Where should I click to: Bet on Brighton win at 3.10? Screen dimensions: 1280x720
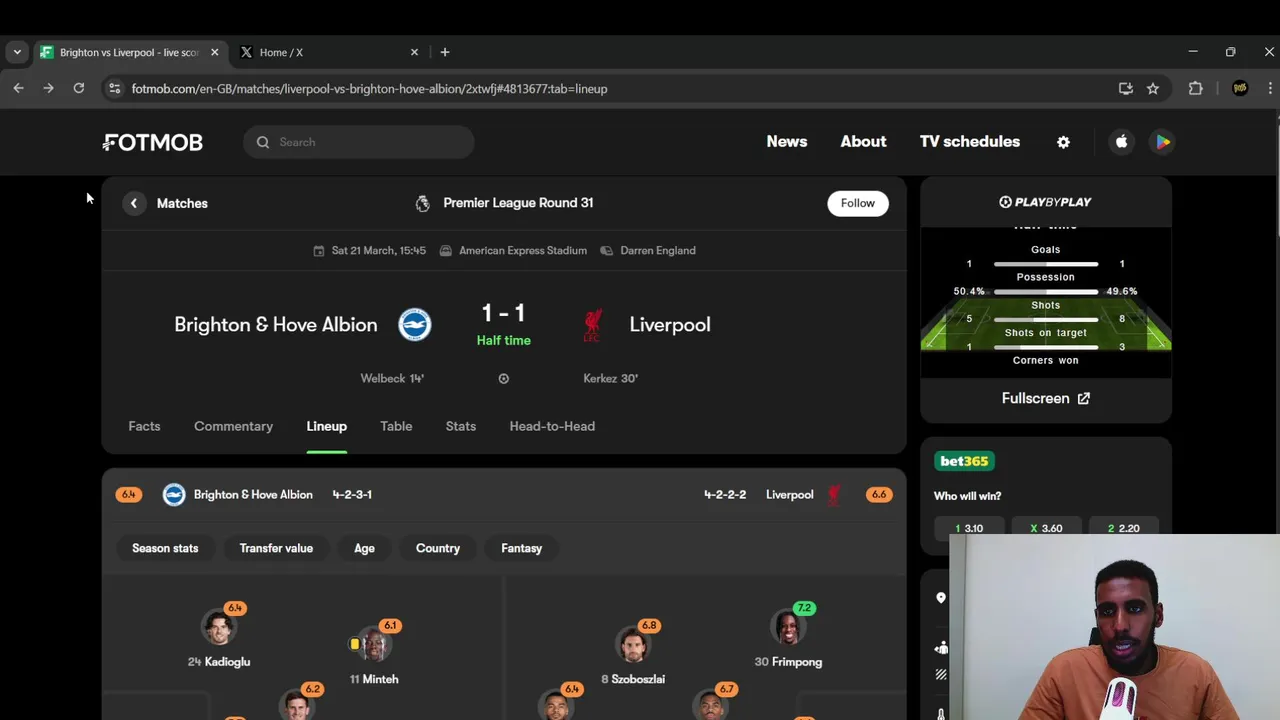[968, 528]
